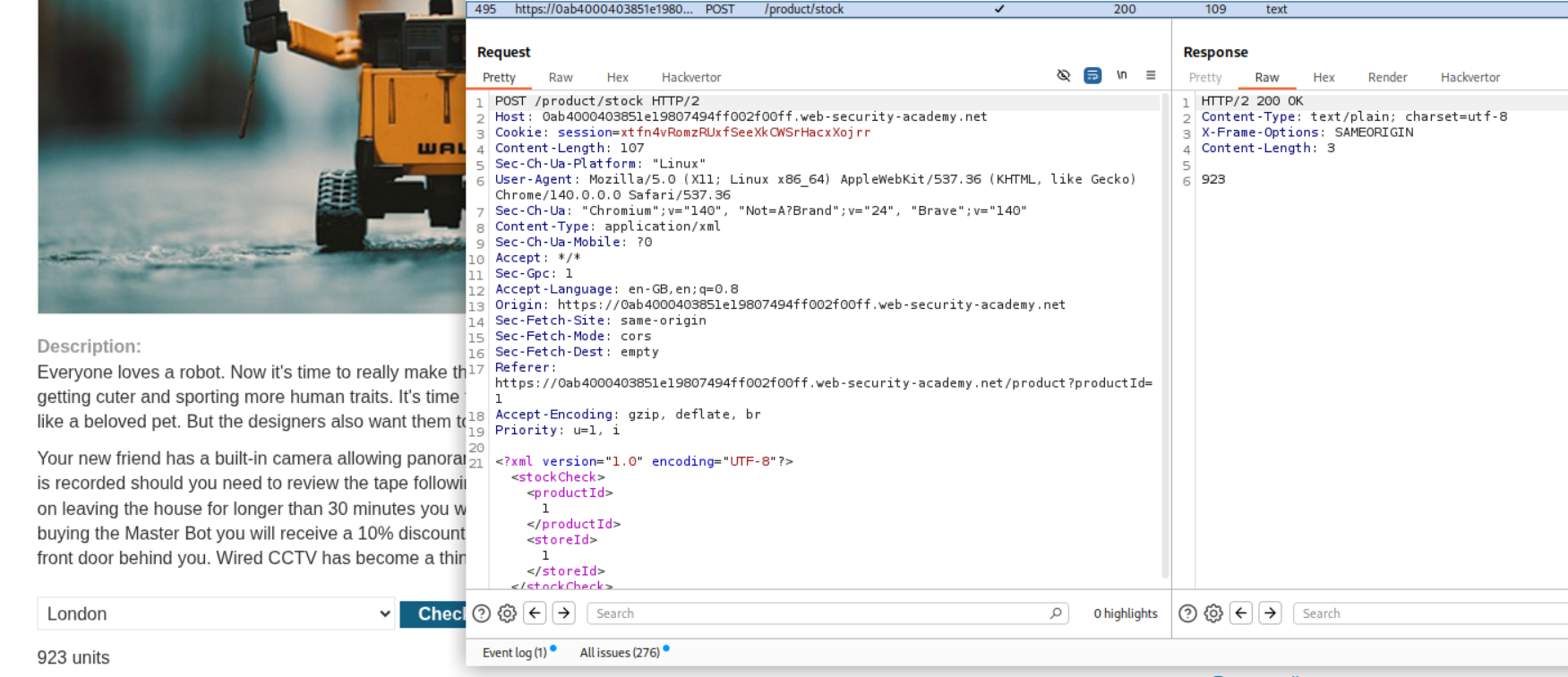Open All issues (276) panel

coord(620,653)
